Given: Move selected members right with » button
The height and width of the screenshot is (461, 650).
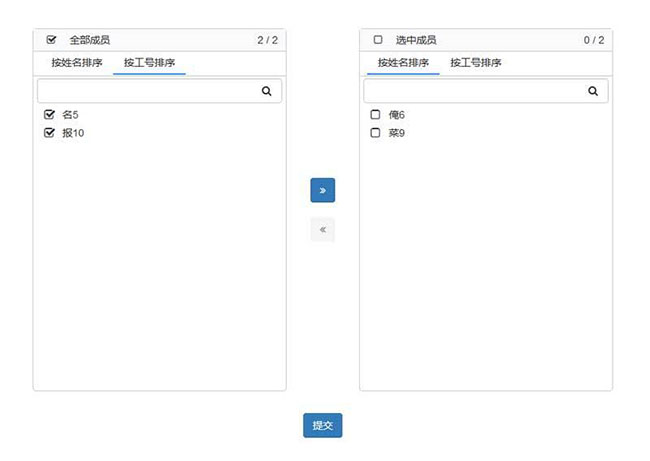Looking at the screenshot, I should tap(322, 190).
